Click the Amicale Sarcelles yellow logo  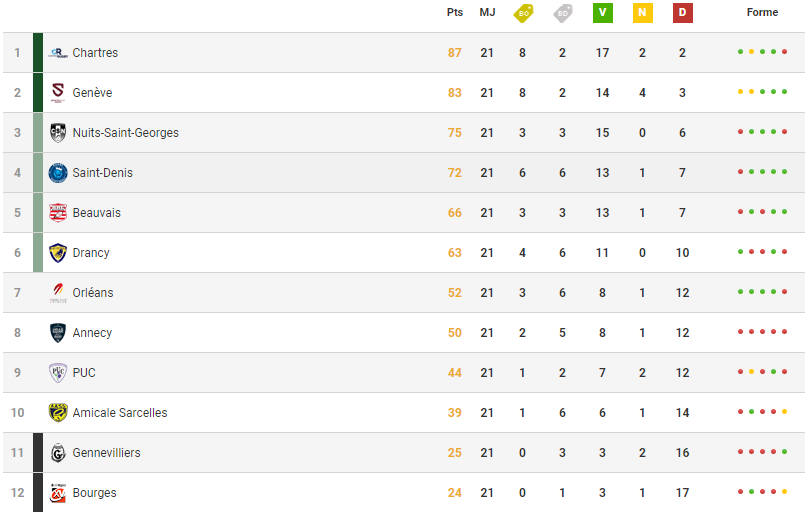click(58, 413)
